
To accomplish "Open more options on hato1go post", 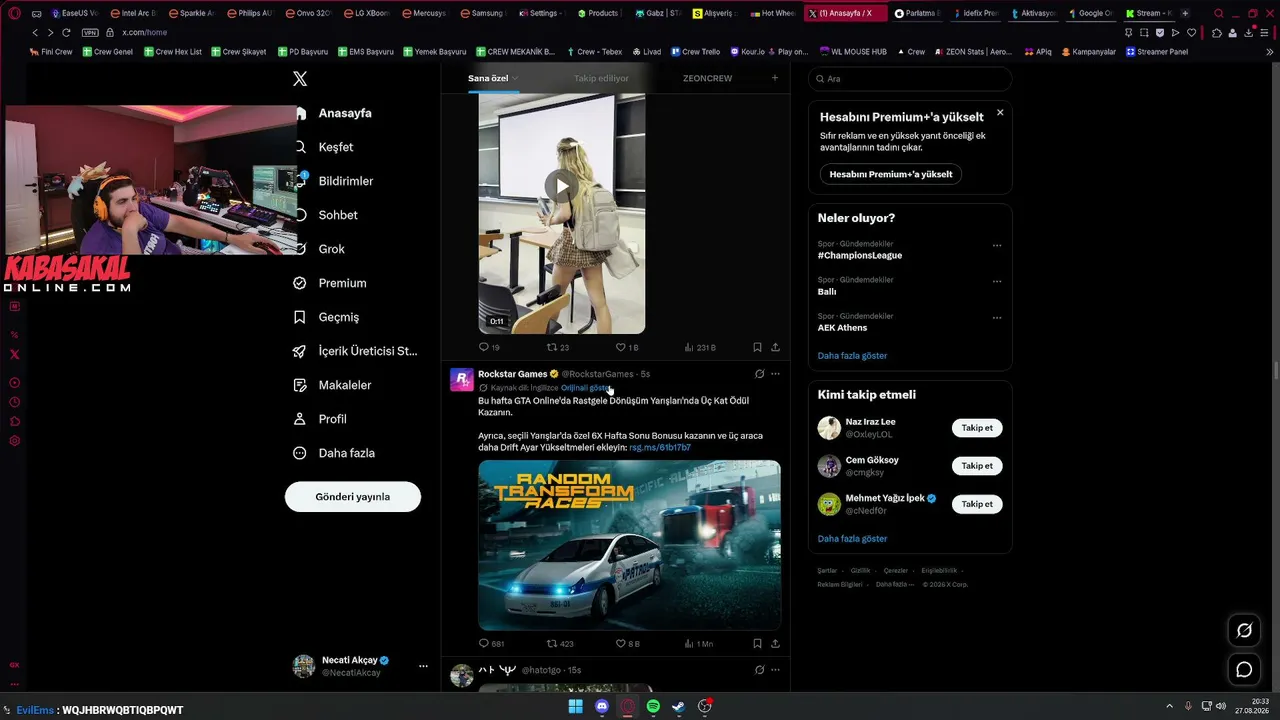I will point(775,670).
